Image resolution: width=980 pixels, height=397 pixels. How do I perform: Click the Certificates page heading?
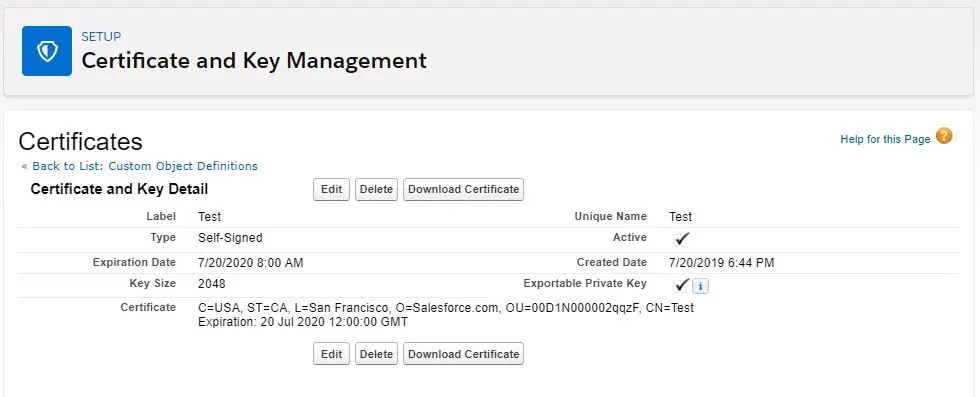[x=81, y=142]
